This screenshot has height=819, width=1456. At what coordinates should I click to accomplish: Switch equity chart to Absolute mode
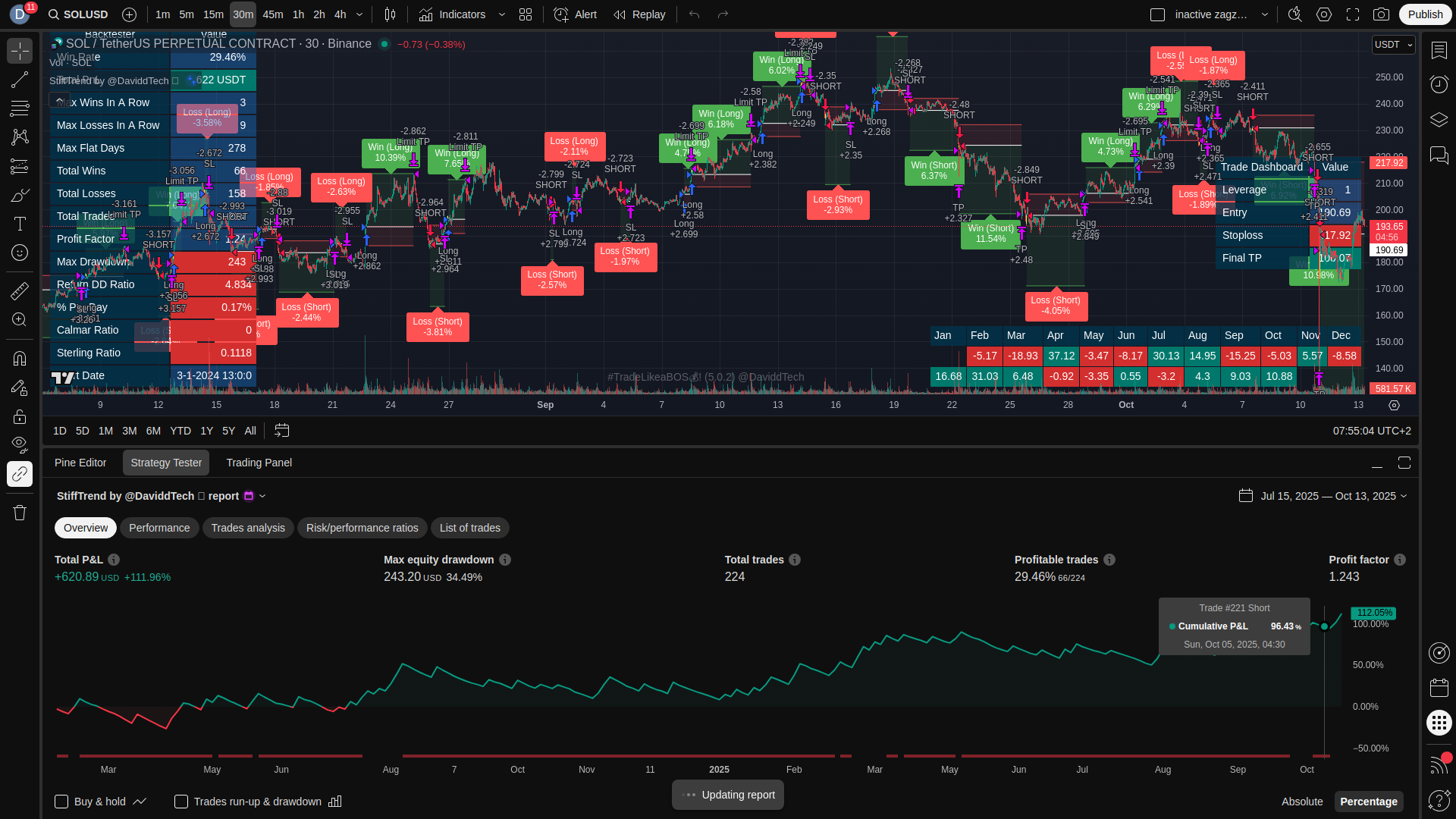[x=1301, y=802]
